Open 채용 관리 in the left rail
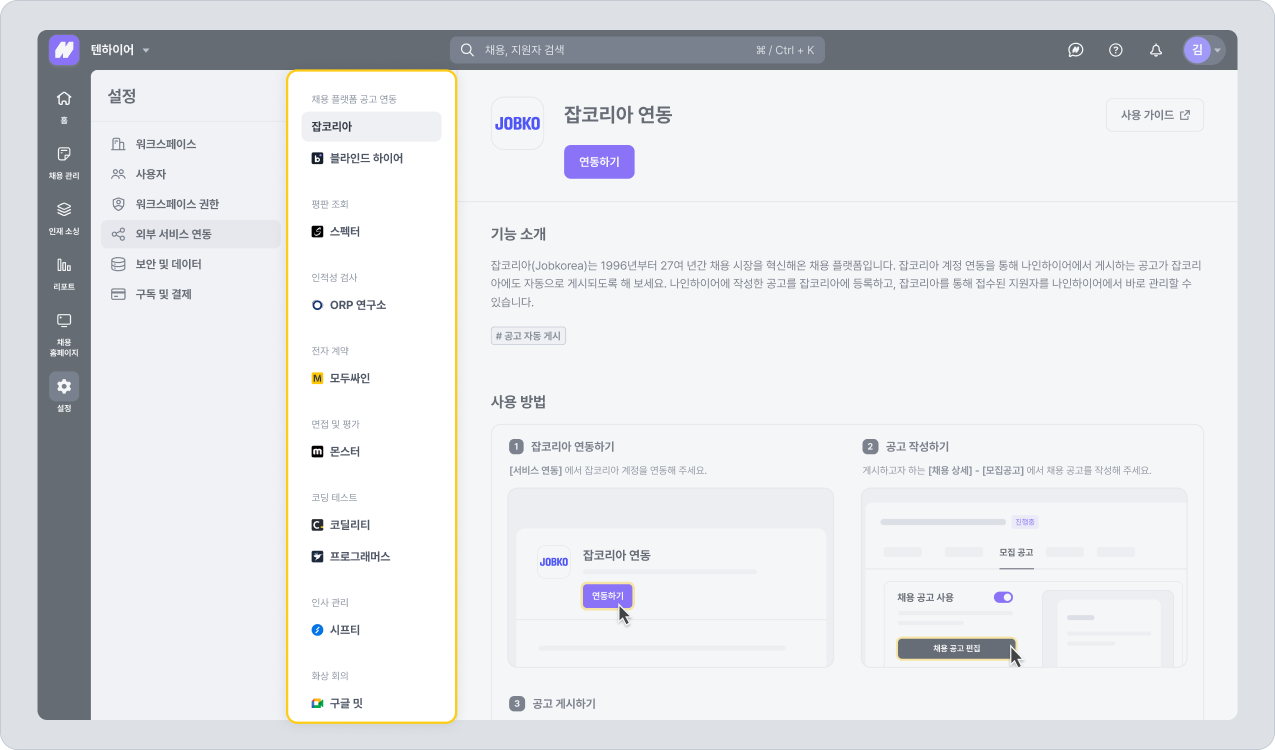This screenshot has height=750, width=1275. click(x=64, y=162)
